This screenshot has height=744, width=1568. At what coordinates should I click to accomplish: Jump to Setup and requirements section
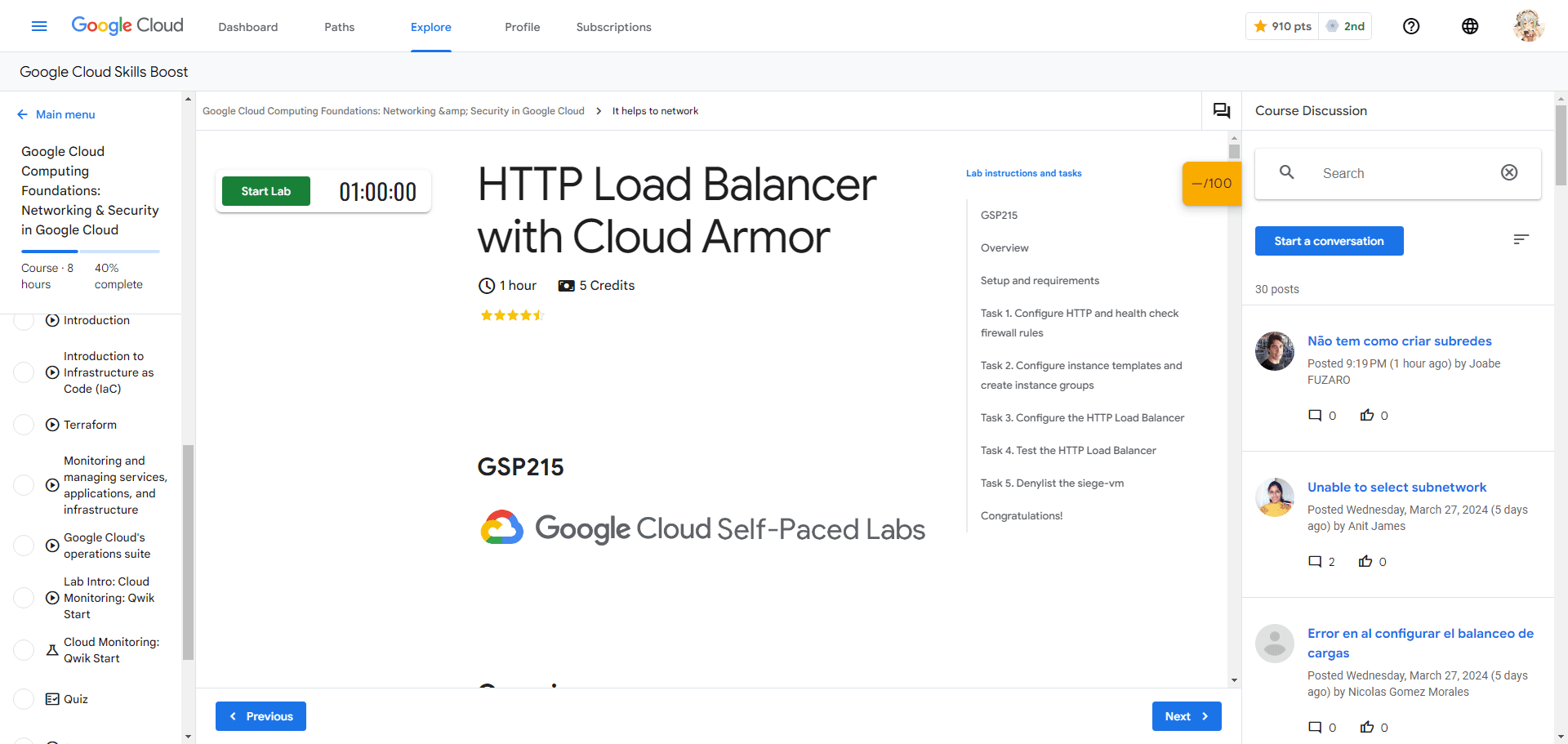[x=1040, y=280]
